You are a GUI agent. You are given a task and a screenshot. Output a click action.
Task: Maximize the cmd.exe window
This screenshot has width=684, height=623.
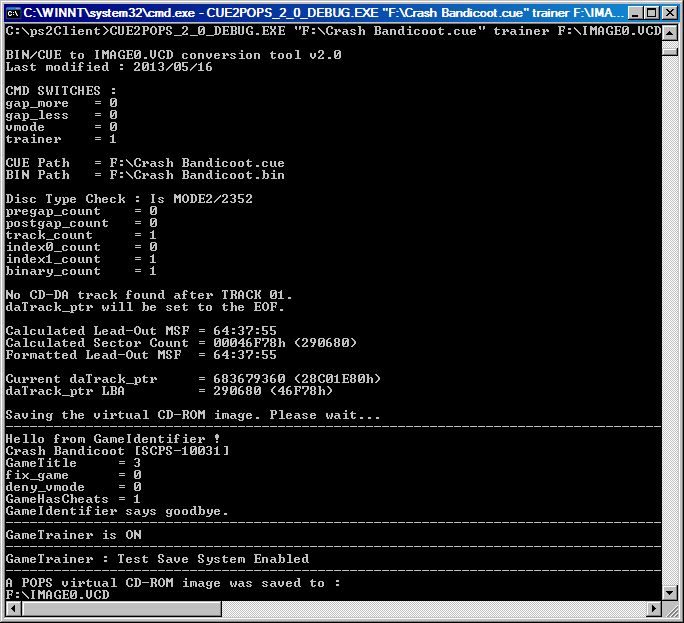[652, 13]
